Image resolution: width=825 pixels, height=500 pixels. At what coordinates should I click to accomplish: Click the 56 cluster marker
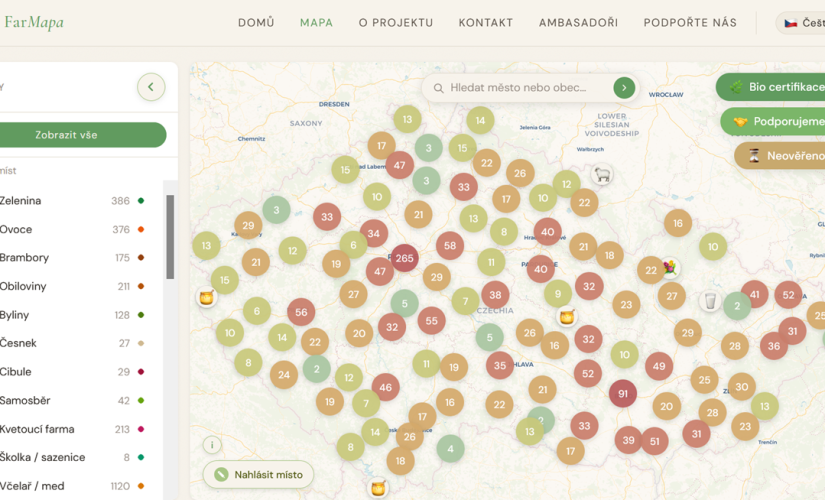301,312
